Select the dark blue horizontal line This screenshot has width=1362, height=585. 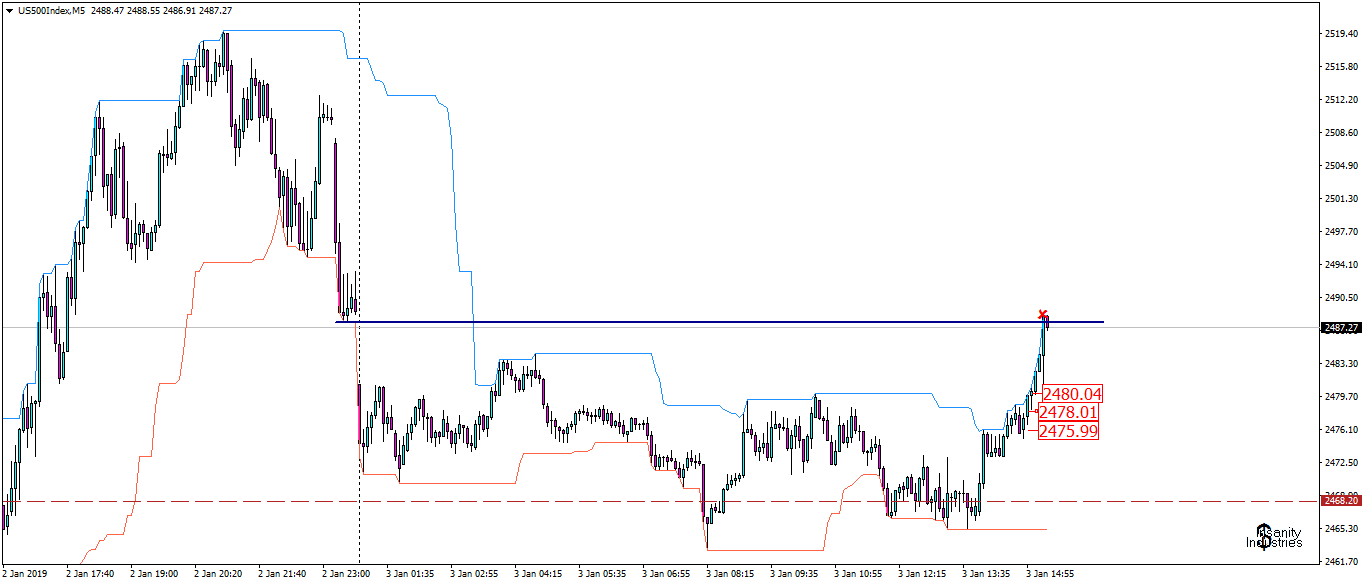720,322
